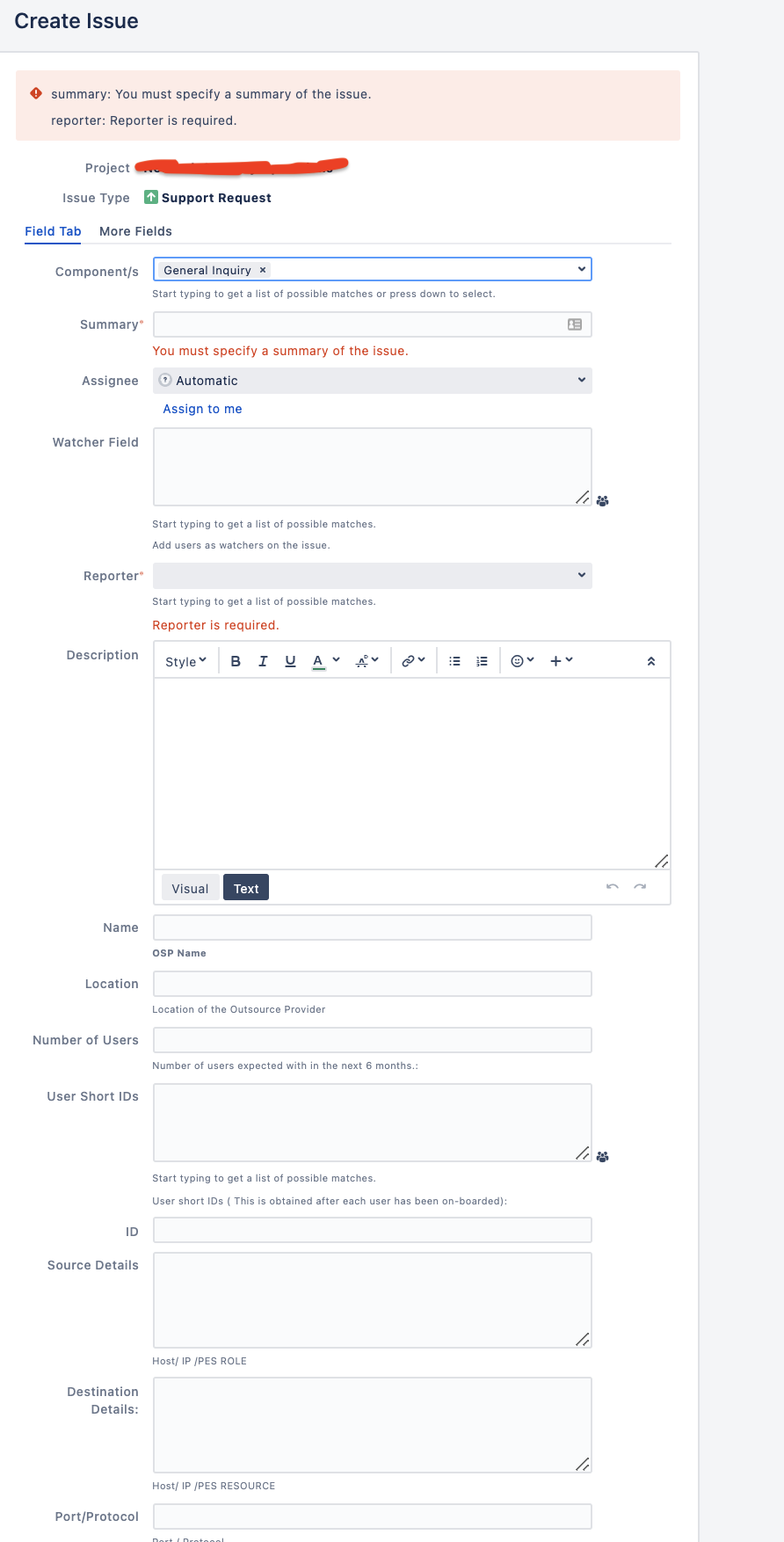Click into the User Short IDs text area
Viewport: 784px width, 1542px height.
[373, 1123]
